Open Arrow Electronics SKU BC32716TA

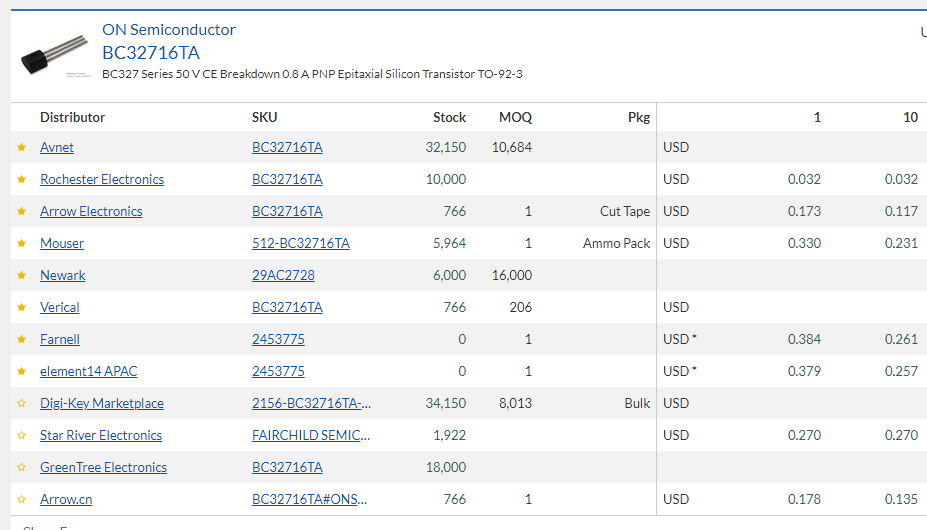[287, 211]
